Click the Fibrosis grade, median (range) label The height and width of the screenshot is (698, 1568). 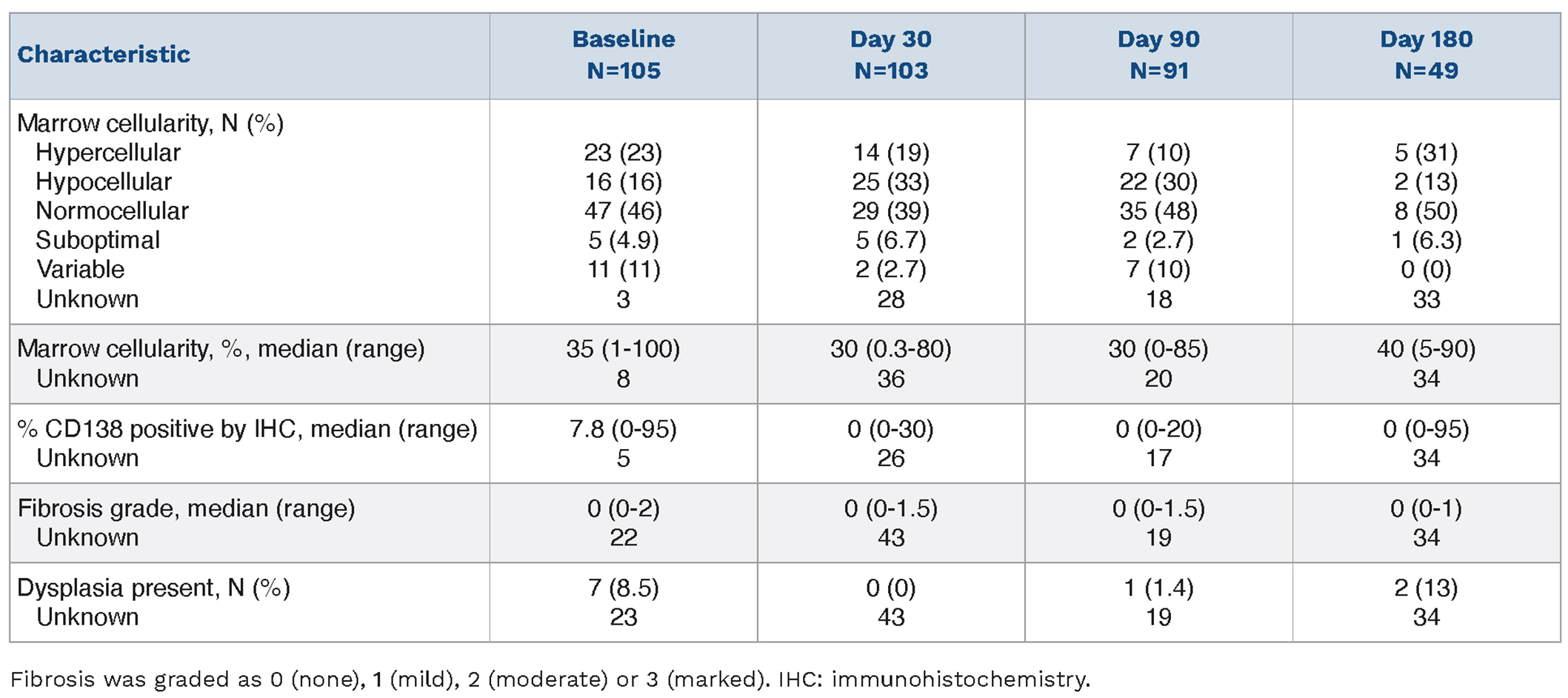tap(186, 508)
